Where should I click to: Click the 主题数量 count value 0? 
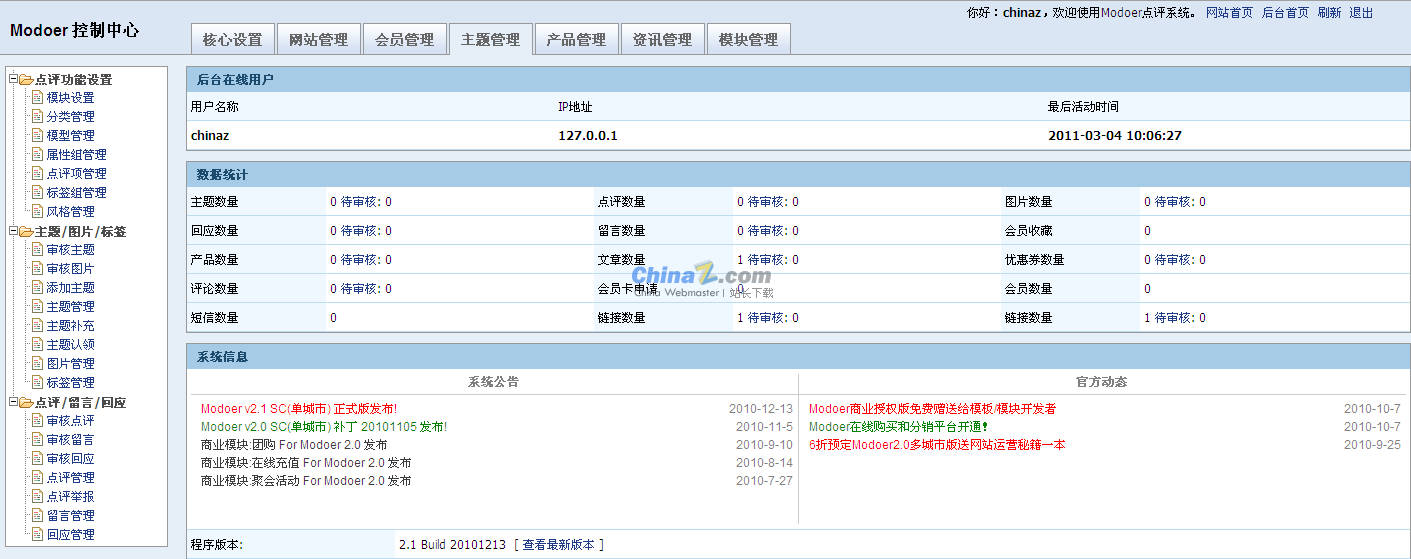[334, 202]
